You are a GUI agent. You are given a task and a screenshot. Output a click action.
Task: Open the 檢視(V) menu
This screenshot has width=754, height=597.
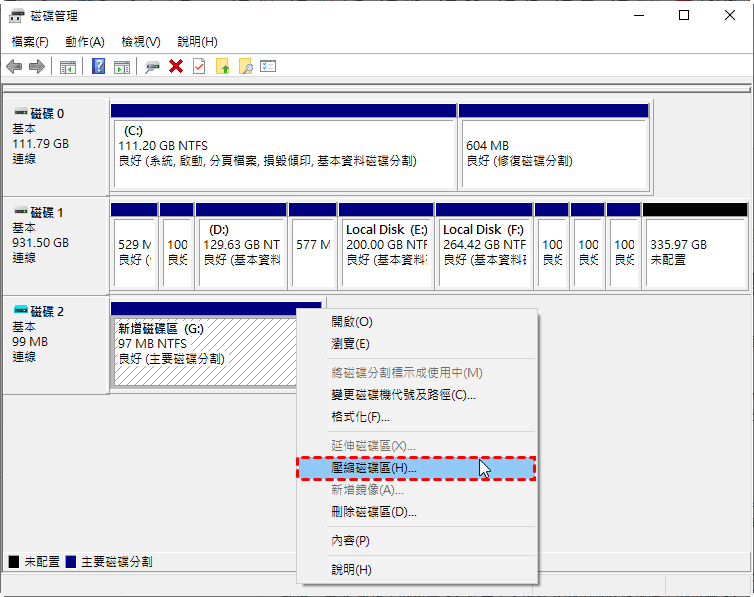tap(141, 42)
